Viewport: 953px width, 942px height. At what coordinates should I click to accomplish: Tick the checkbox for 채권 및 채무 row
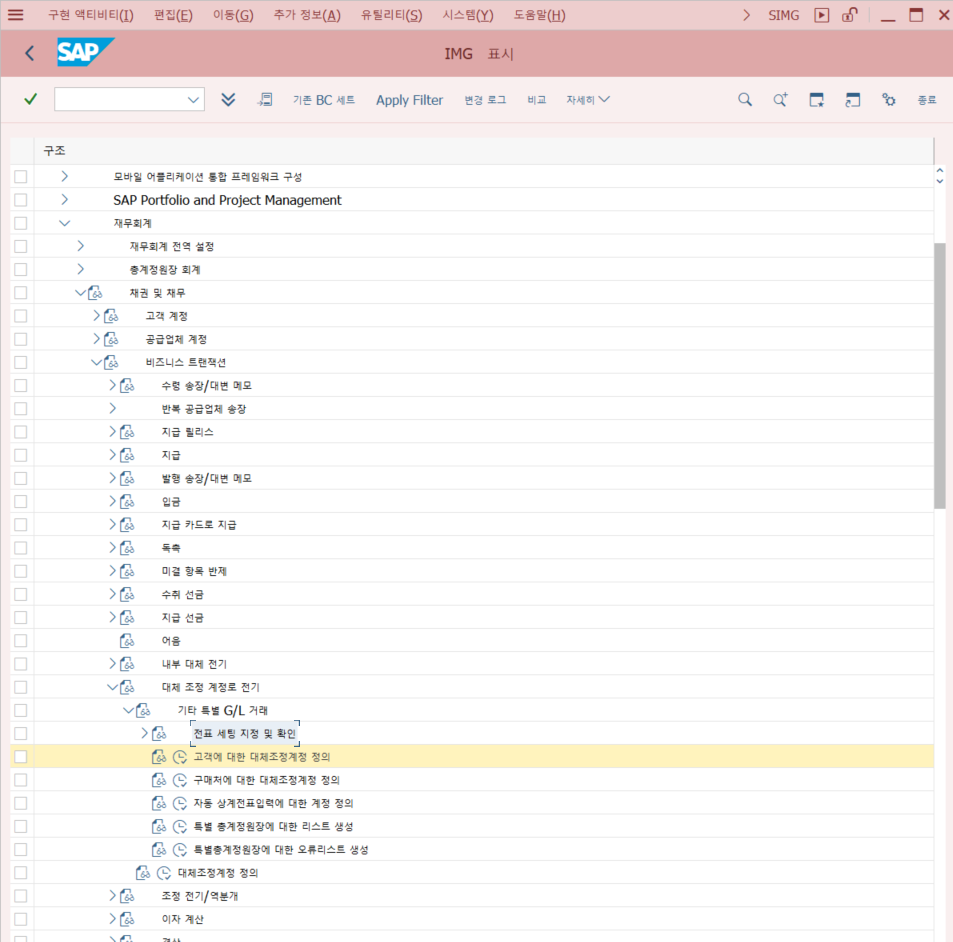[21, 293]
